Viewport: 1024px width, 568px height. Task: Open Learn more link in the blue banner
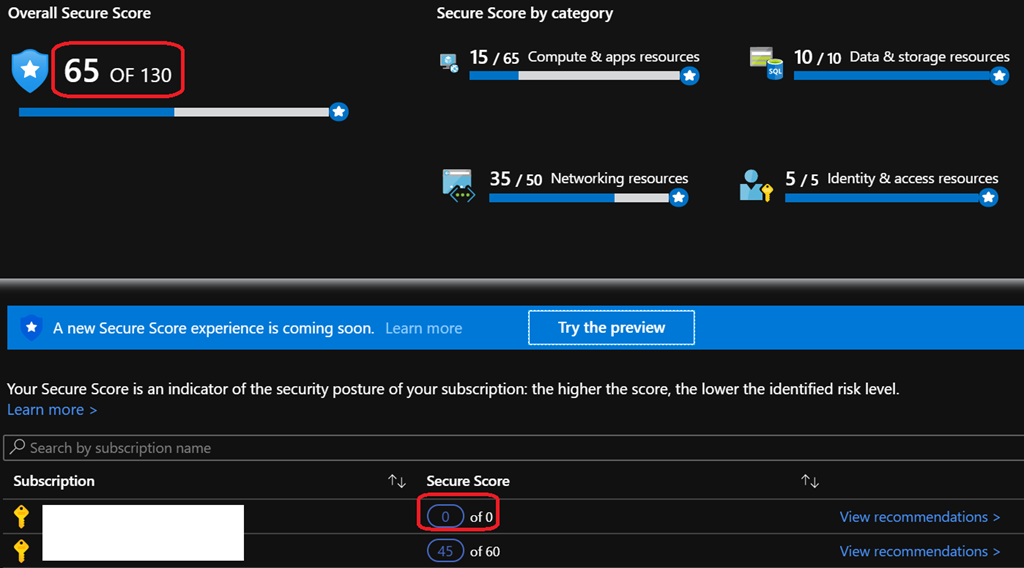[x=423, y=328]
